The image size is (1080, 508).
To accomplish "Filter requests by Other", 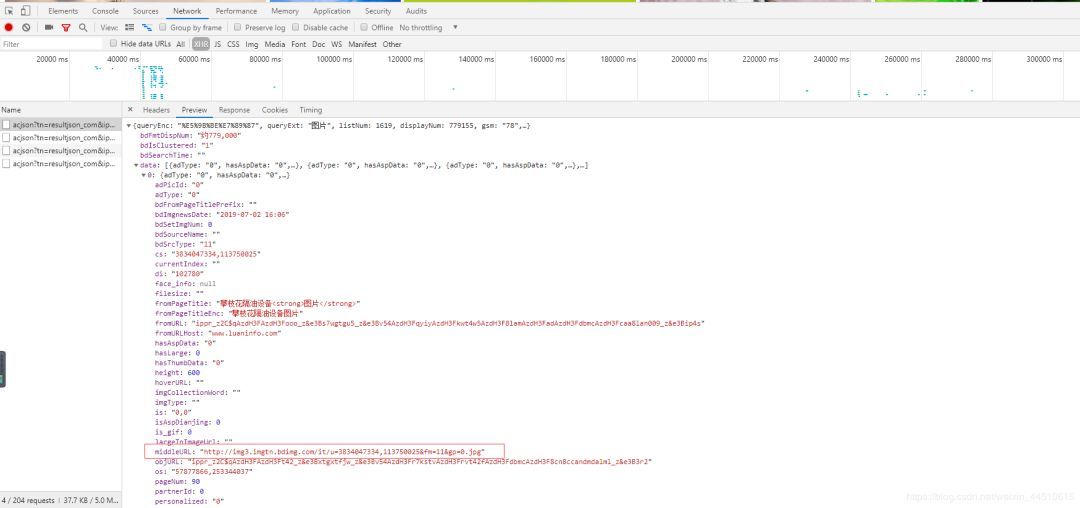I will tap(392, 44).
